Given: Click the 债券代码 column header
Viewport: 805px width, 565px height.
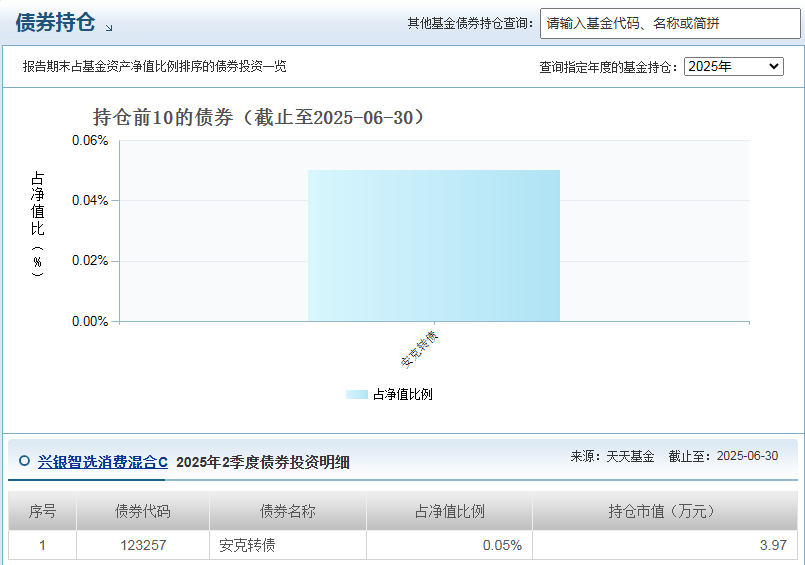Looking at the screenshot, I should [143, 511].
